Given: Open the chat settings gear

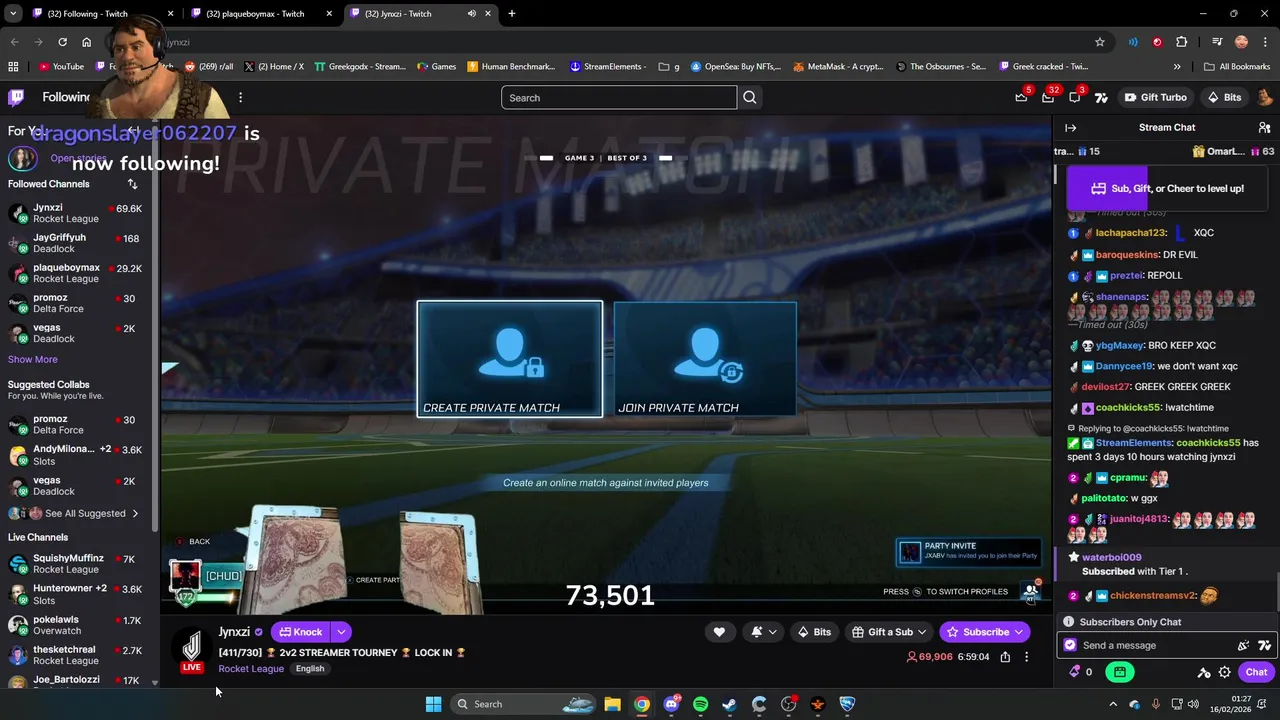Looking at the screenshot, I should pos(1224,672).
